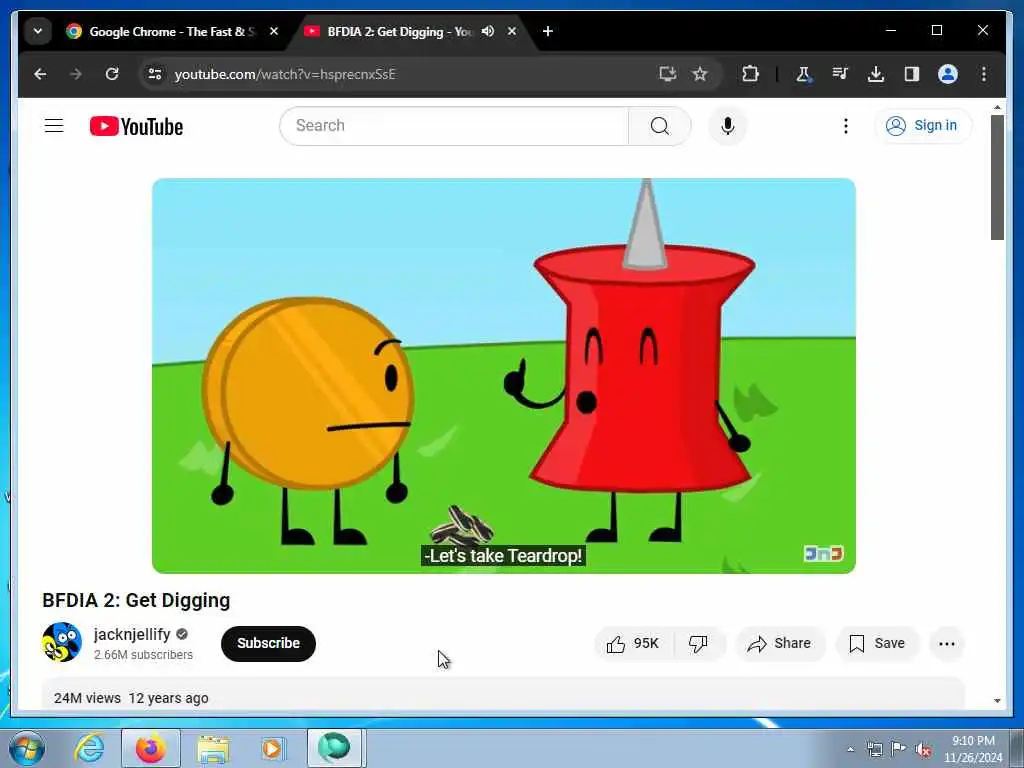Click the search magnifier button

pyautogui.click(x=660, y=125)
